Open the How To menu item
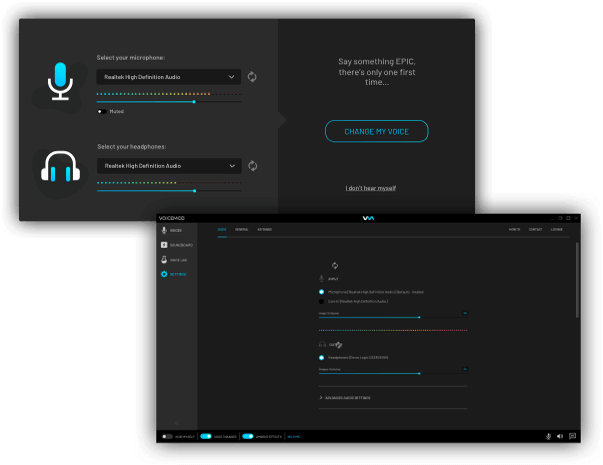 [x=514, y=230]
